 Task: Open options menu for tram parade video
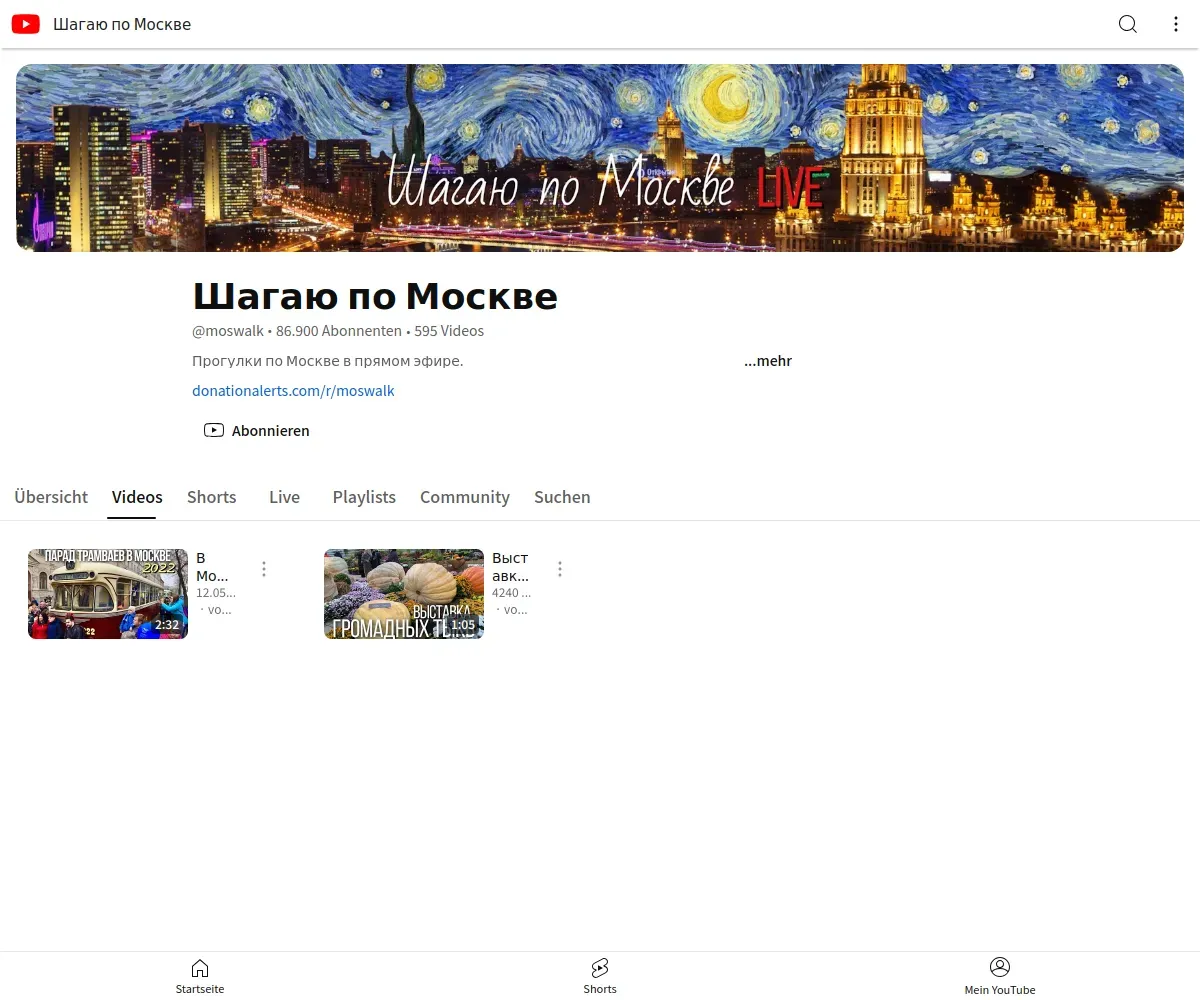pyautogui.click(x=264, y=569)
